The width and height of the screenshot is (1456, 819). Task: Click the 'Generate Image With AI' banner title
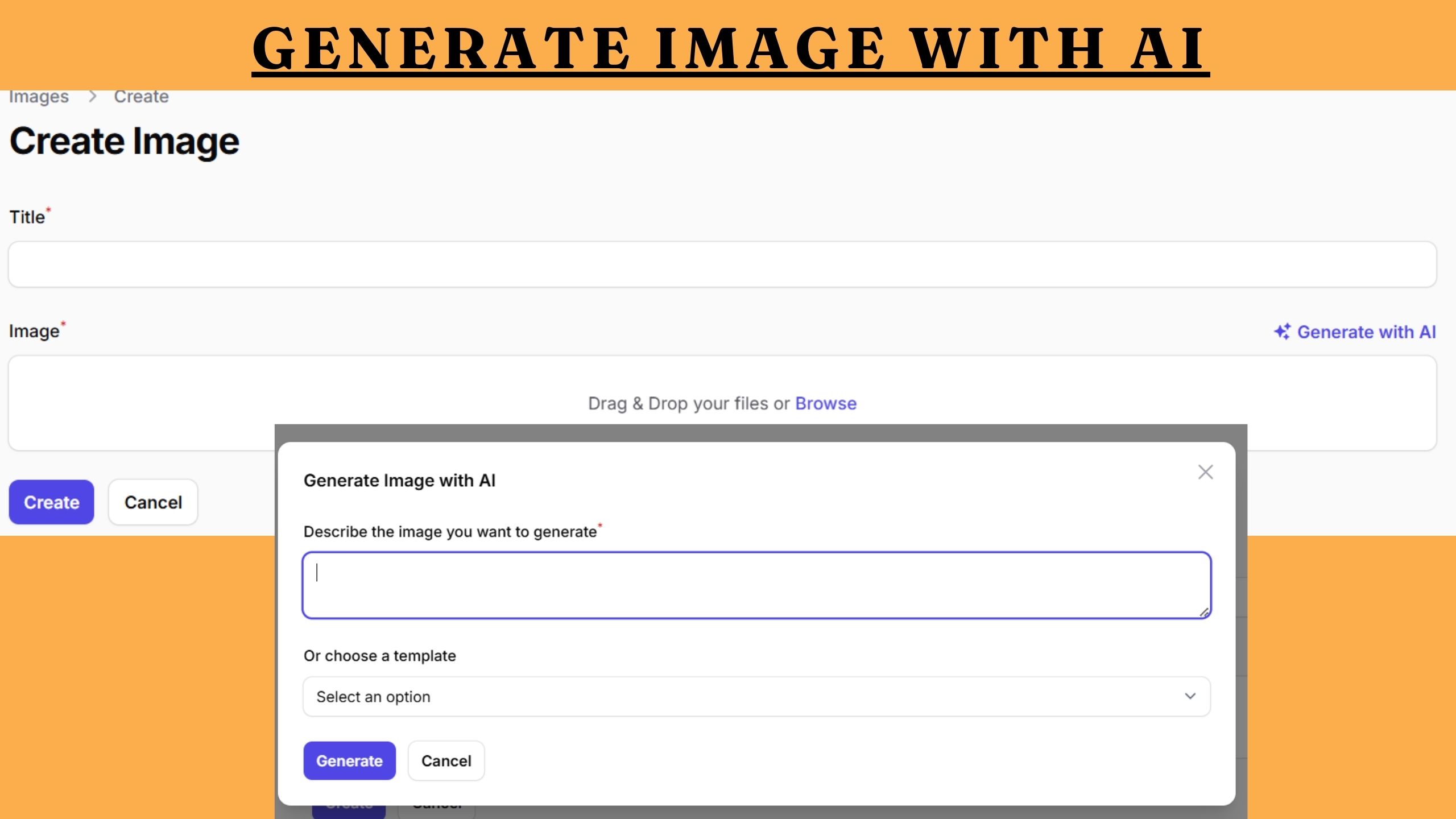click(730, 48)
